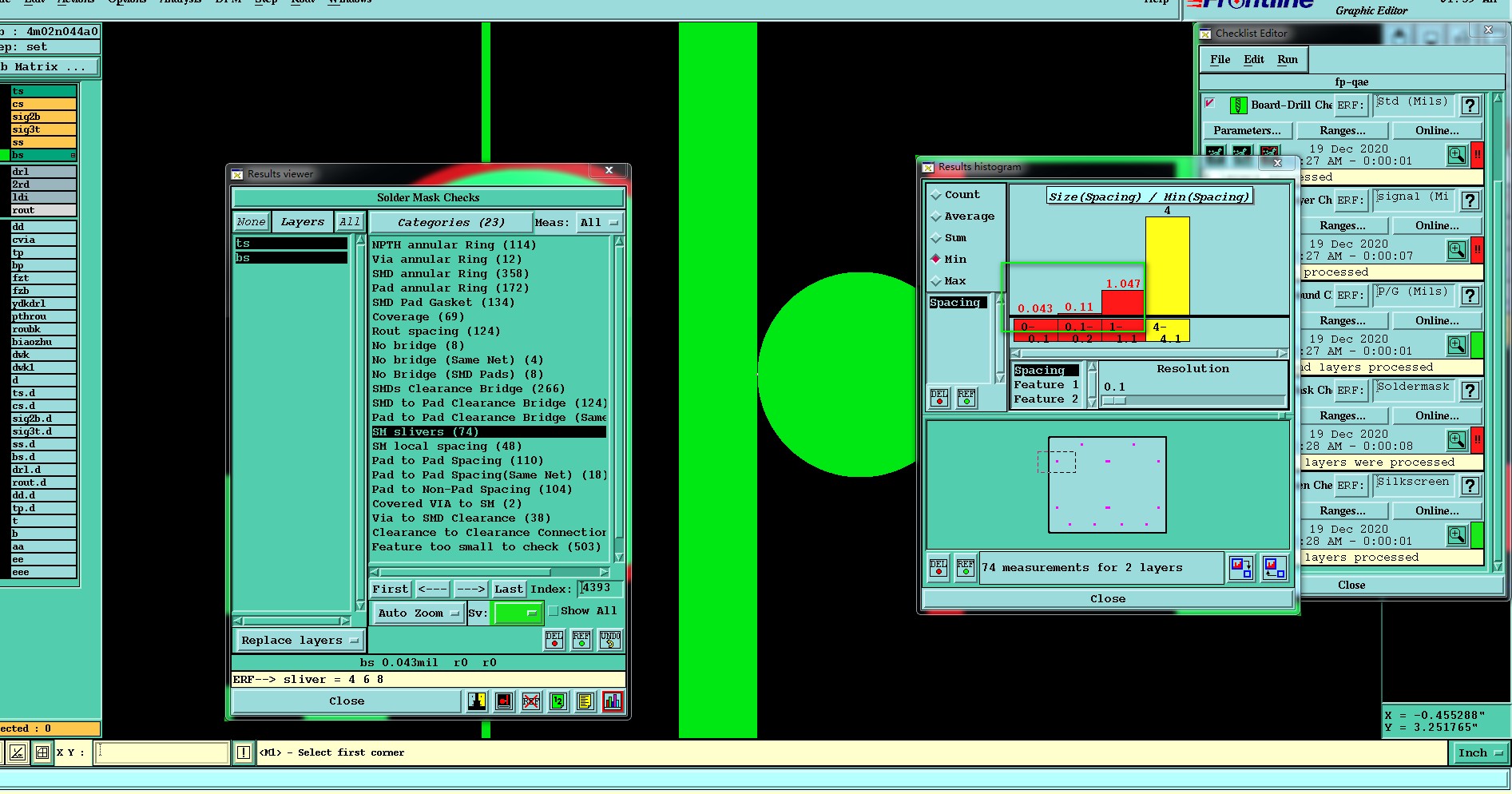Image resolution: width=1512 pixels, height=794 pixels.
Task: Open the Inch units dropdown
Action: (x=1479, y=753)
